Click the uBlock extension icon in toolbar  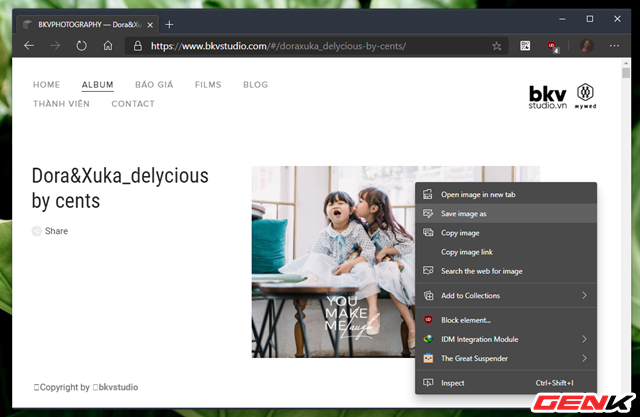(551, 46)
